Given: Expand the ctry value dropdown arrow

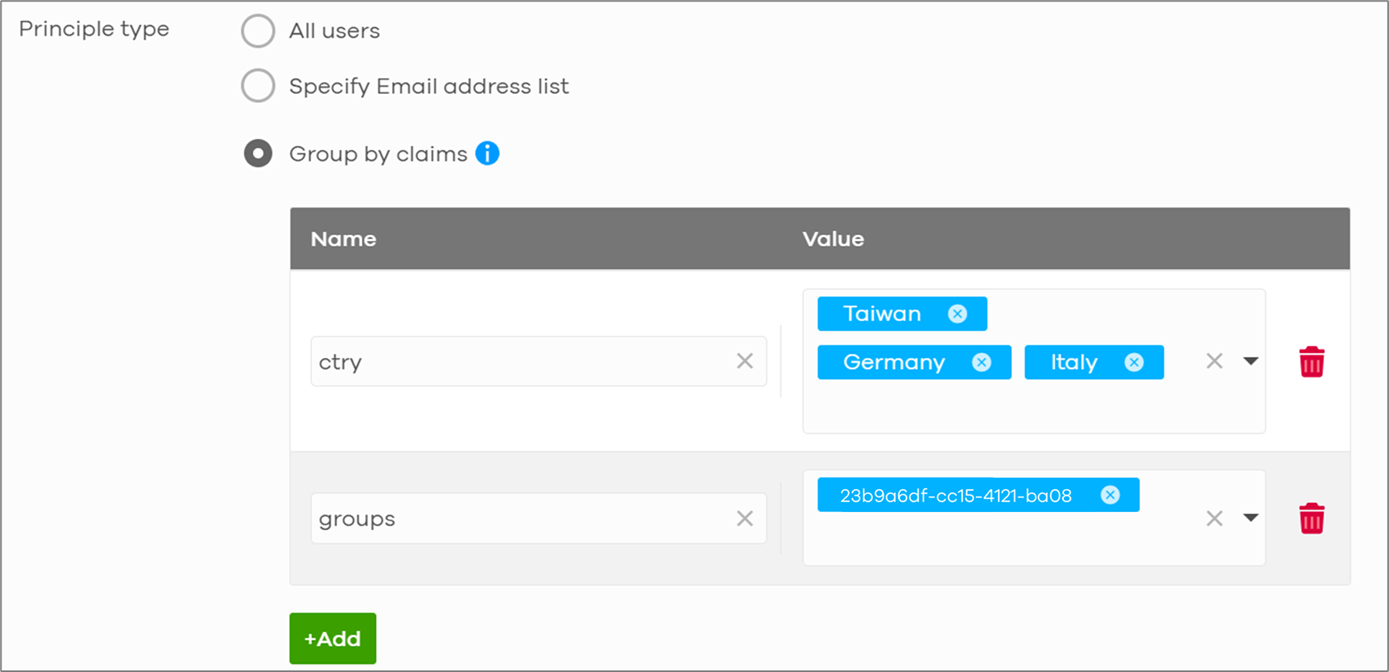Looking at the screenshot, I should [1250, 361].
